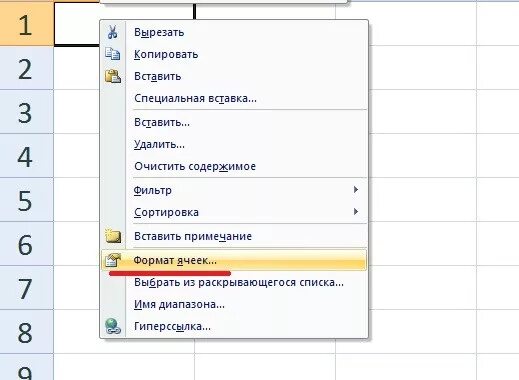The height and width of the screenshot is (380, 519).
Task: Click the globe Hyperlink icon
Action: (113, 326)
